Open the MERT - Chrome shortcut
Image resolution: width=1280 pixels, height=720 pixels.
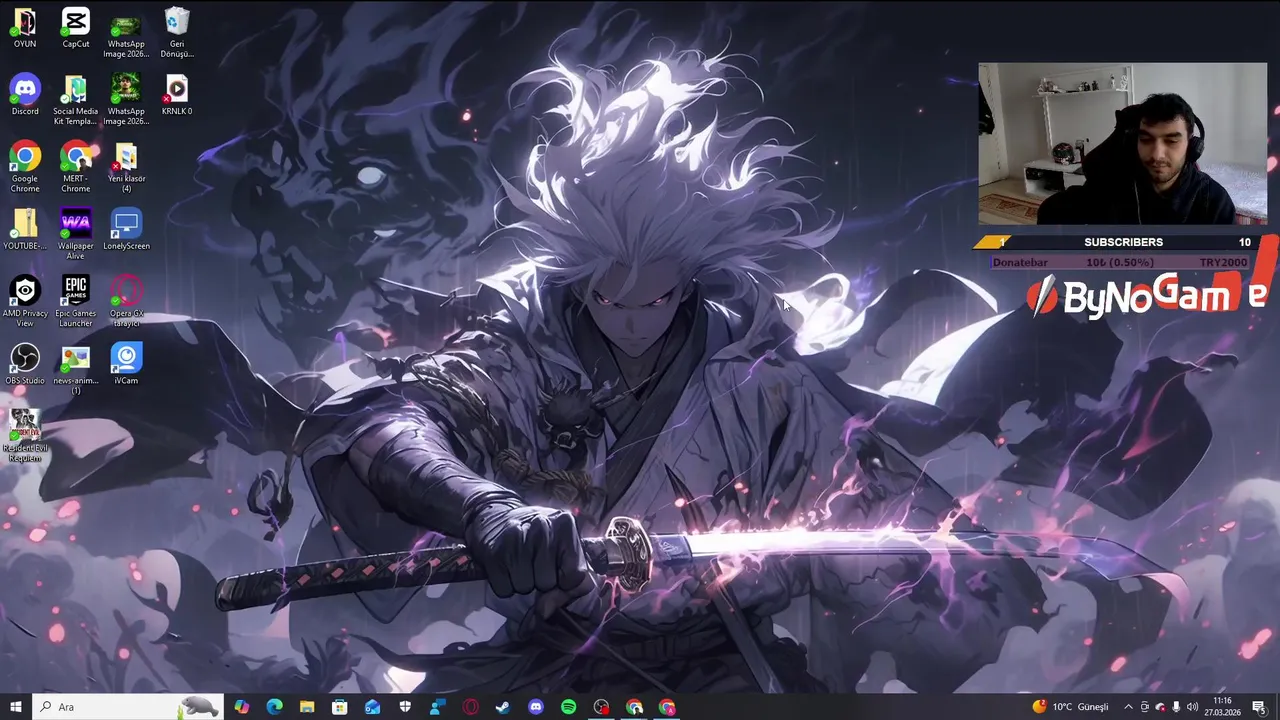click(76, 167)
